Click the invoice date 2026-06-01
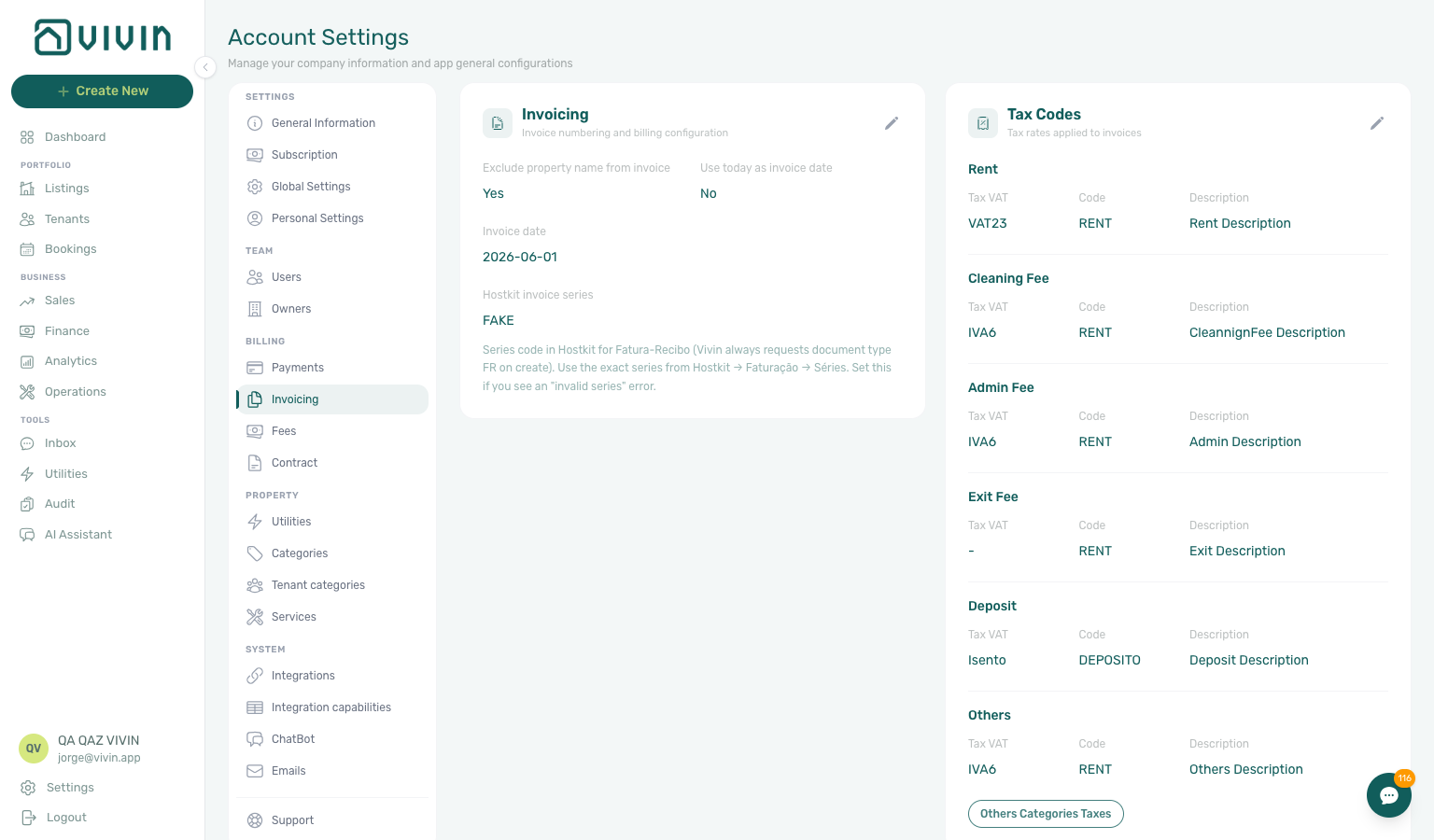 [x=520, y=258]
